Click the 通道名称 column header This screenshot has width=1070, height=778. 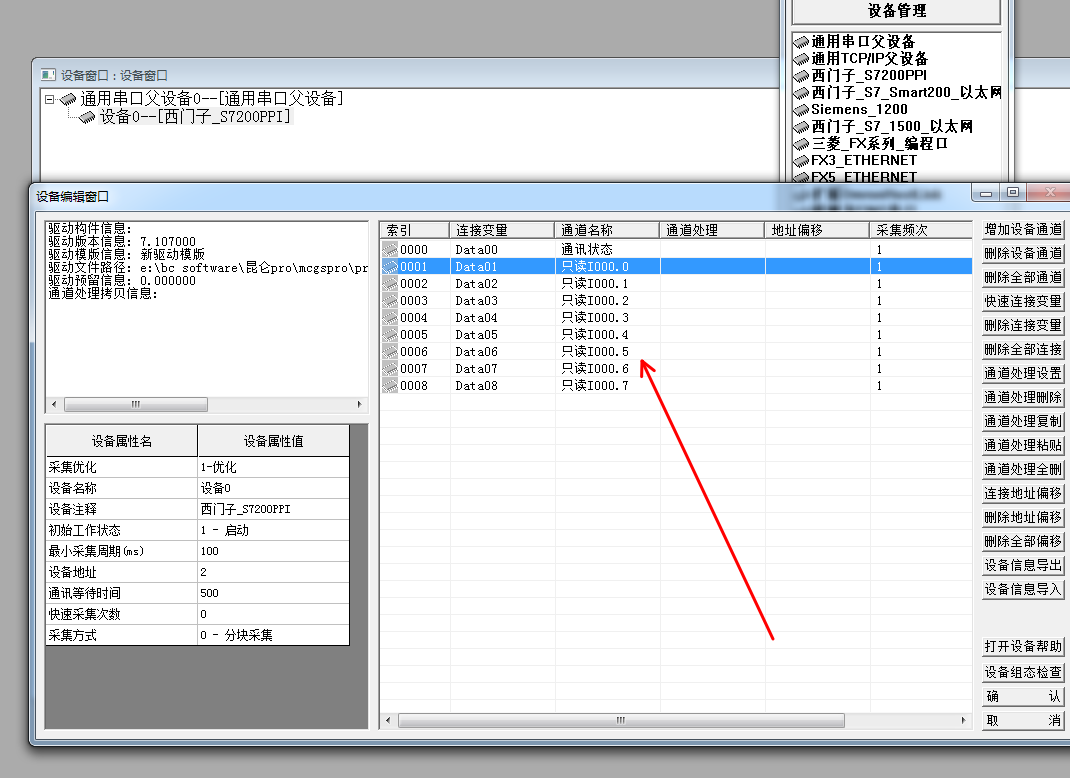[x=607, y=230]
